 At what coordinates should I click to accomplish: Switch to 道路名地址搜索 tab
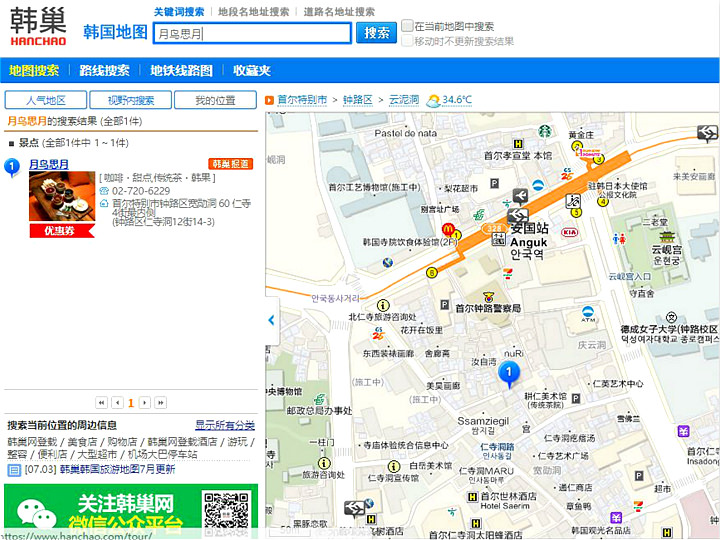click(x=339, y=11)
